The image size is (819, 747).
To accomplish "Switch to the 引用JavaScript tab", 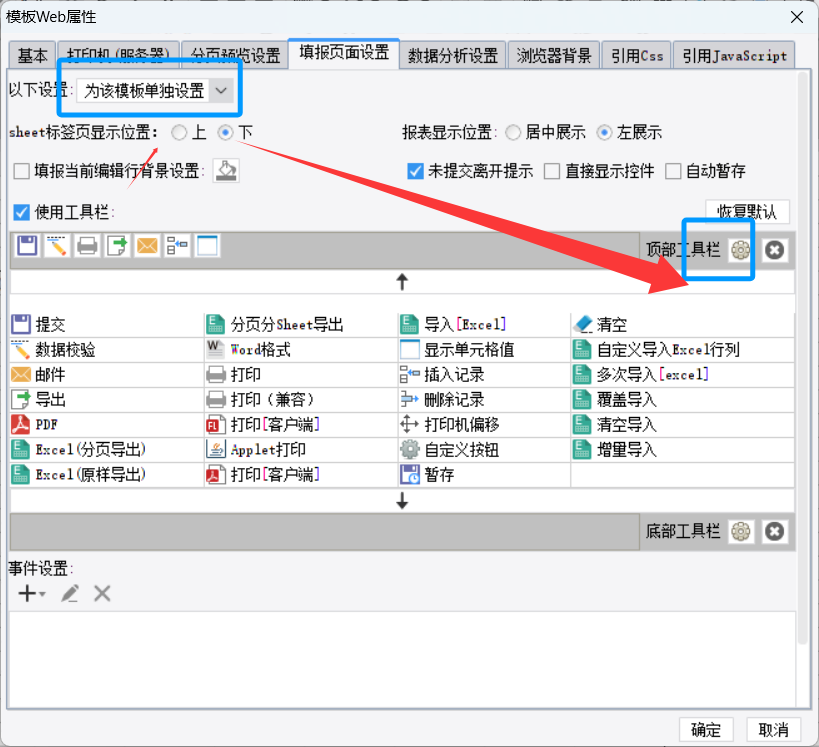I will click(734, 55).
